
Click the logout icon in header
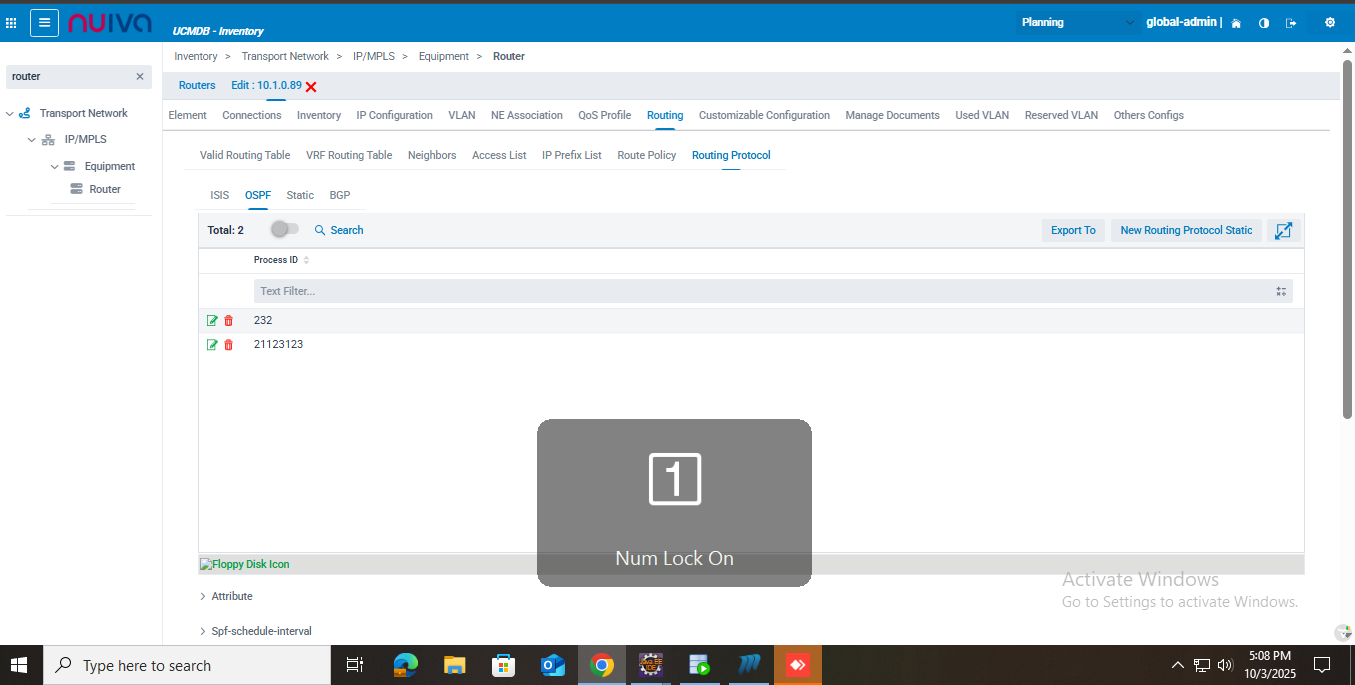coord(1291,23)
